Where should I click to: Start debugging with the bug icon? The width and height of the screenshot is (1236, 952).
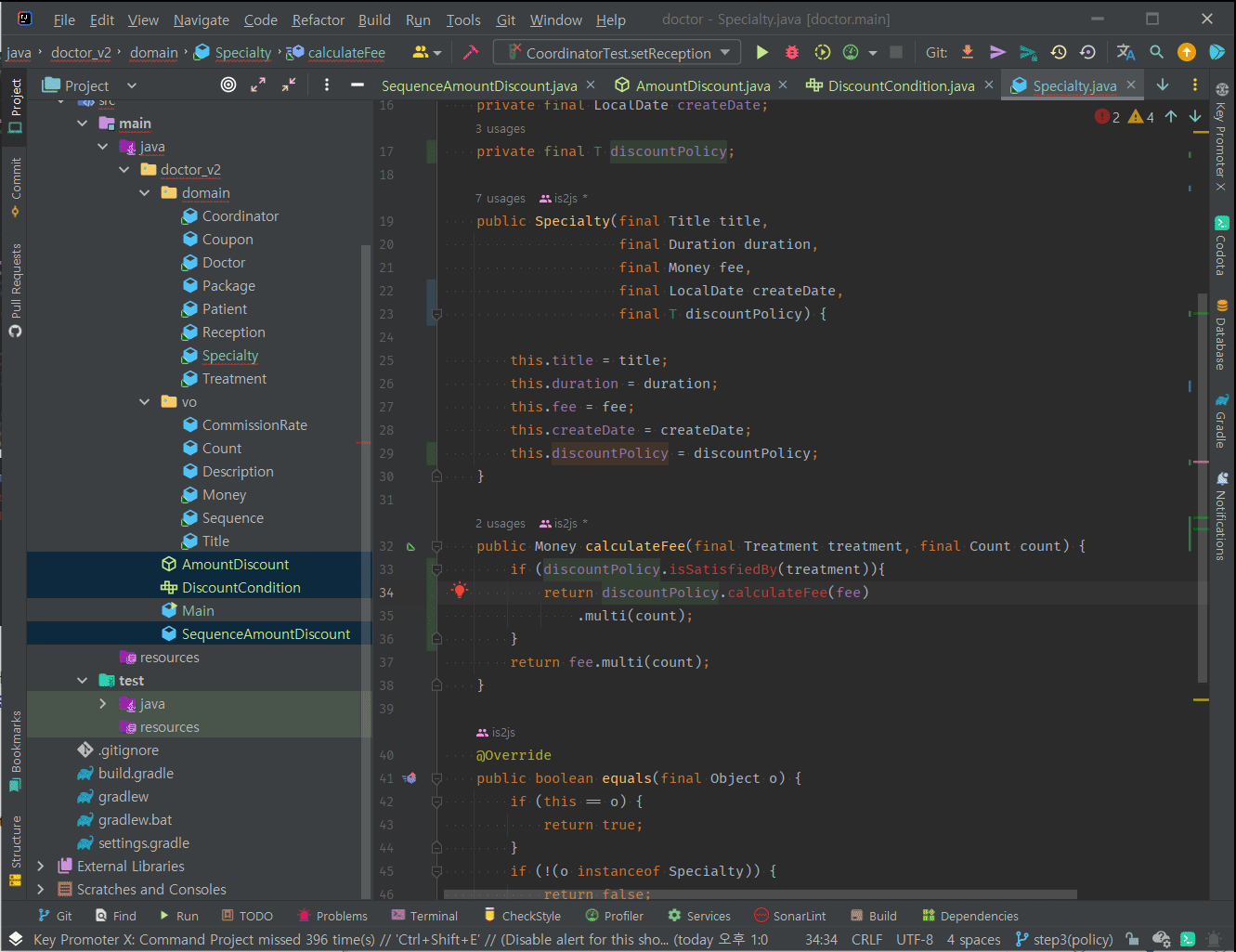coord(792,53)
